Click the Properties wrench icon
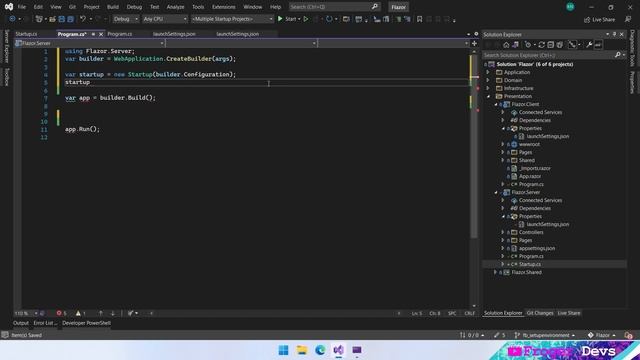 click(x=589, y=45)
